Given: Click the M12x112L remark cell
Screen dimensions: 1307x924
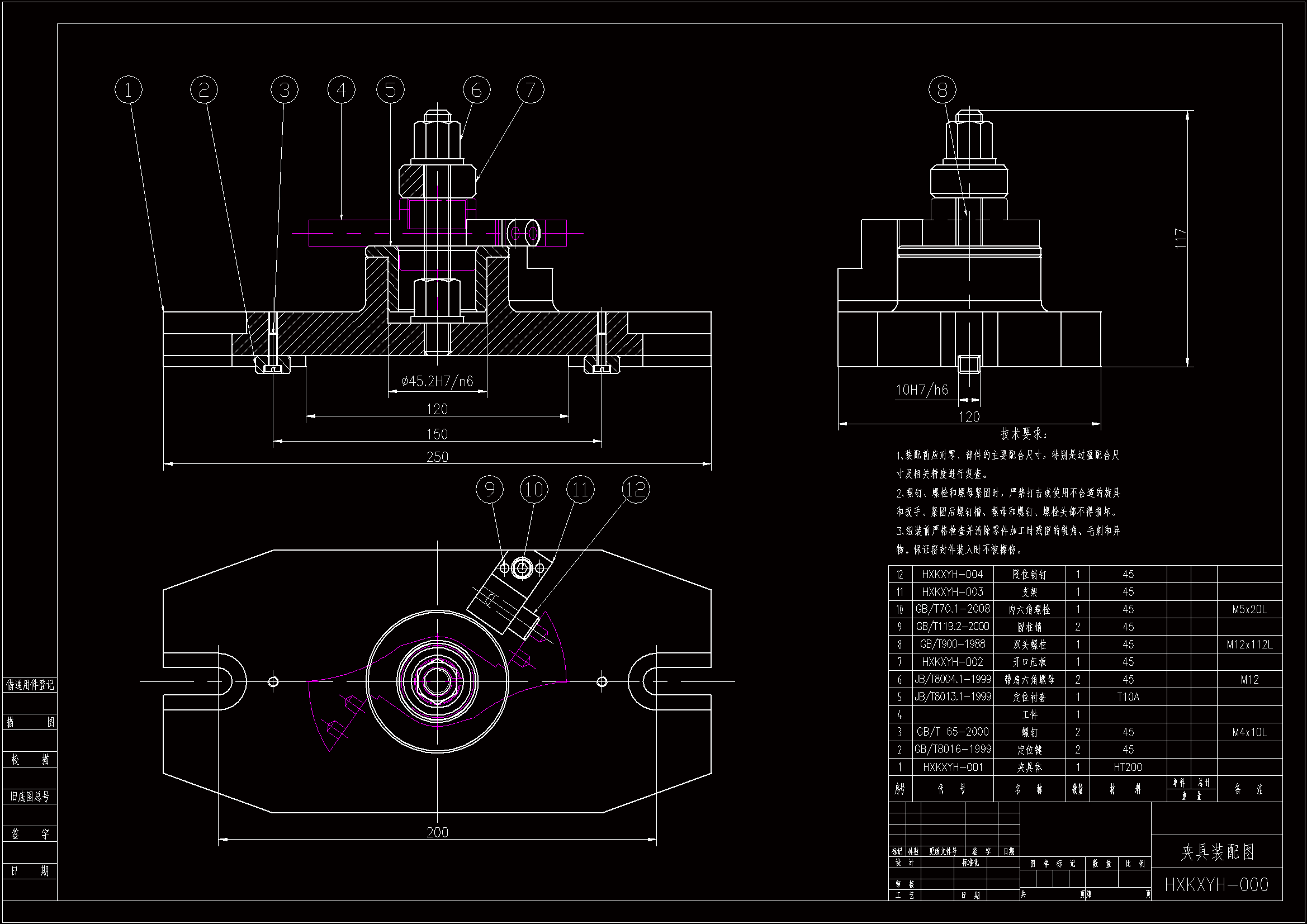Looking at the screenshot, I should click(x=1249, y=645).
